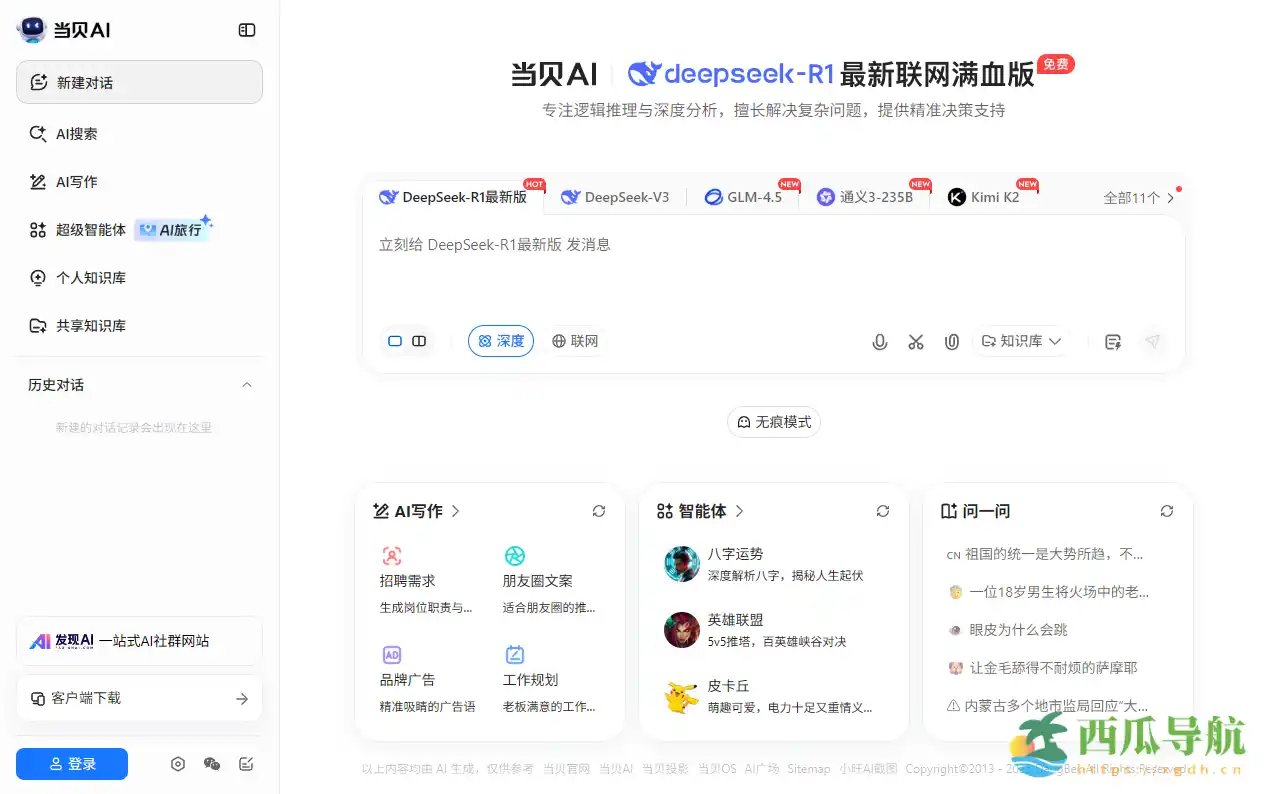Image resolution: width=1269 pixels, height=794 pixels.
Task: Click the paperclip attachment icon
Action: (951, 341)
